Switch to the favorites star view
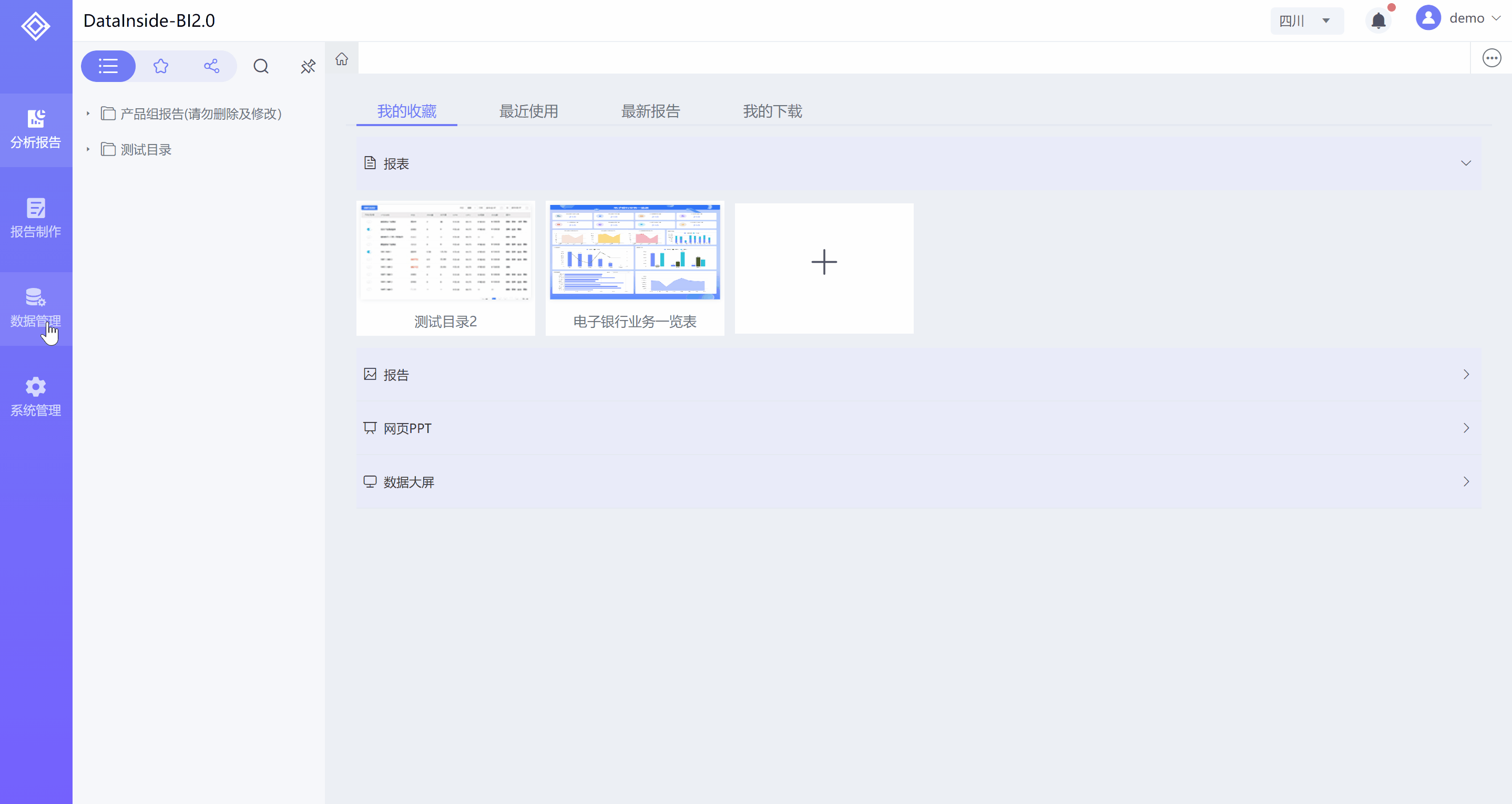Screen dimensions: 1512x804 click(x=161, y=66)
